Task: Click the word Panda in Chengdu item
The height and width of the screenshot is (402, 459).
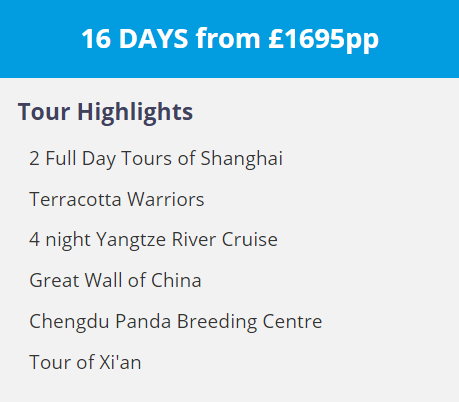Action: (x=143, y=321)
